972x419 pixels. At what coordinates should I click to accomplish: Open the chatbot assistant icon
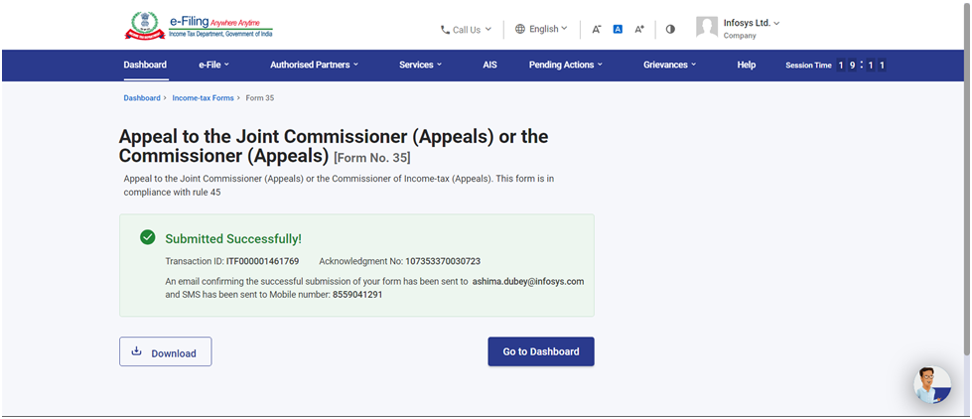(x=932, y=384)
